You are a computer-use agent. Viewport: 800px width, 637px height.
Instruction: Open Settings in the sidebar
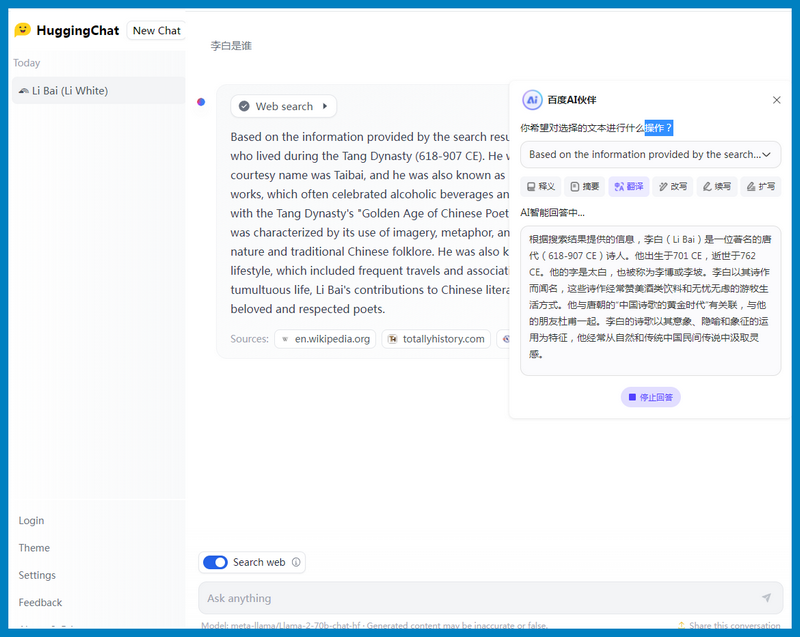[x=37, y=575]
